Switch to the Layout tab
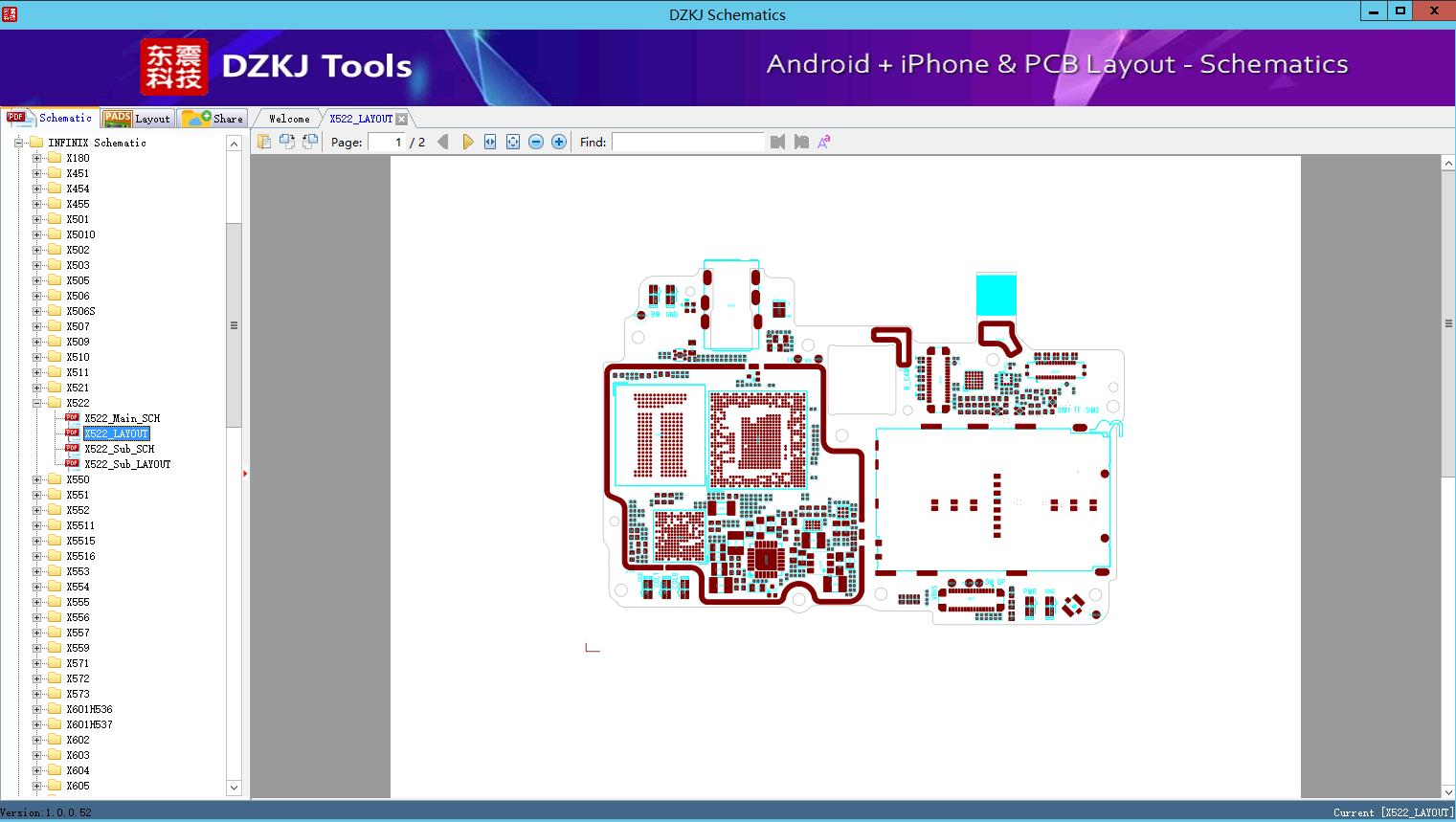Image resolution: width=1456 pixels, height=822 pixels. point(137,119)
